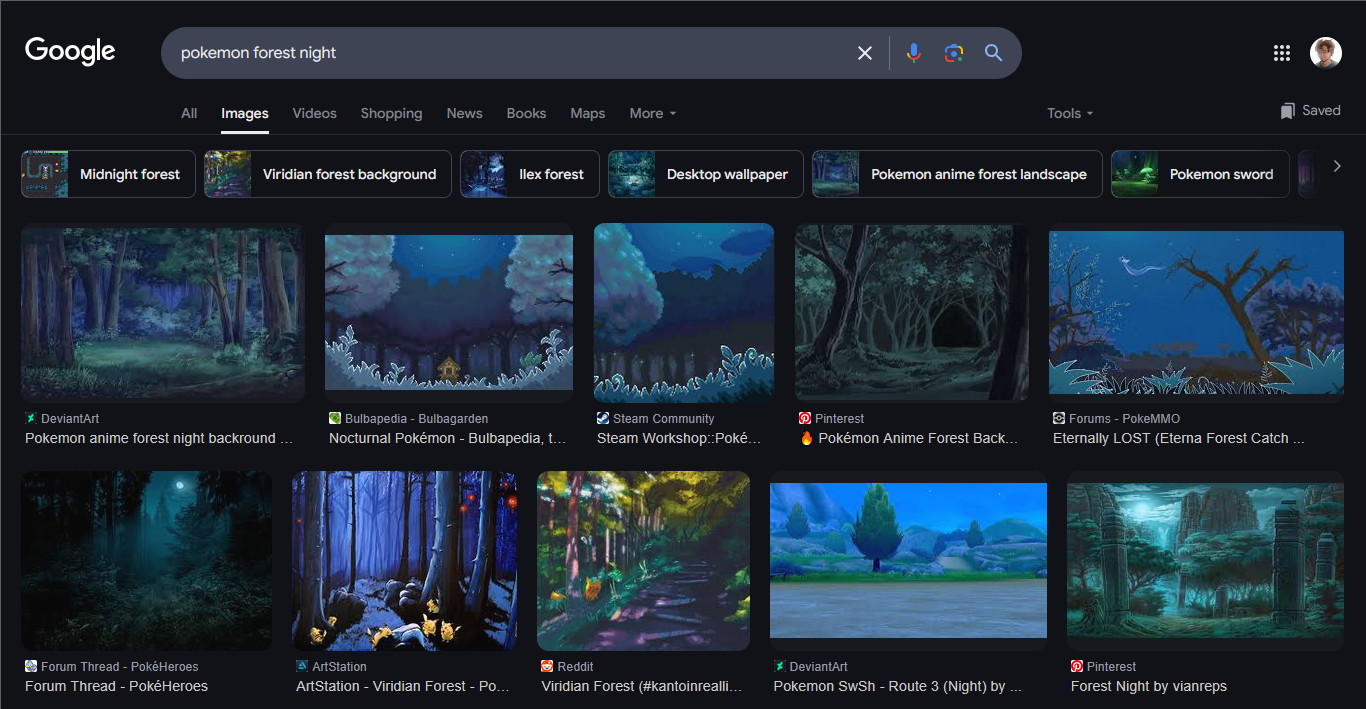Switch to the Videos tab

click(x=314, y=113)
